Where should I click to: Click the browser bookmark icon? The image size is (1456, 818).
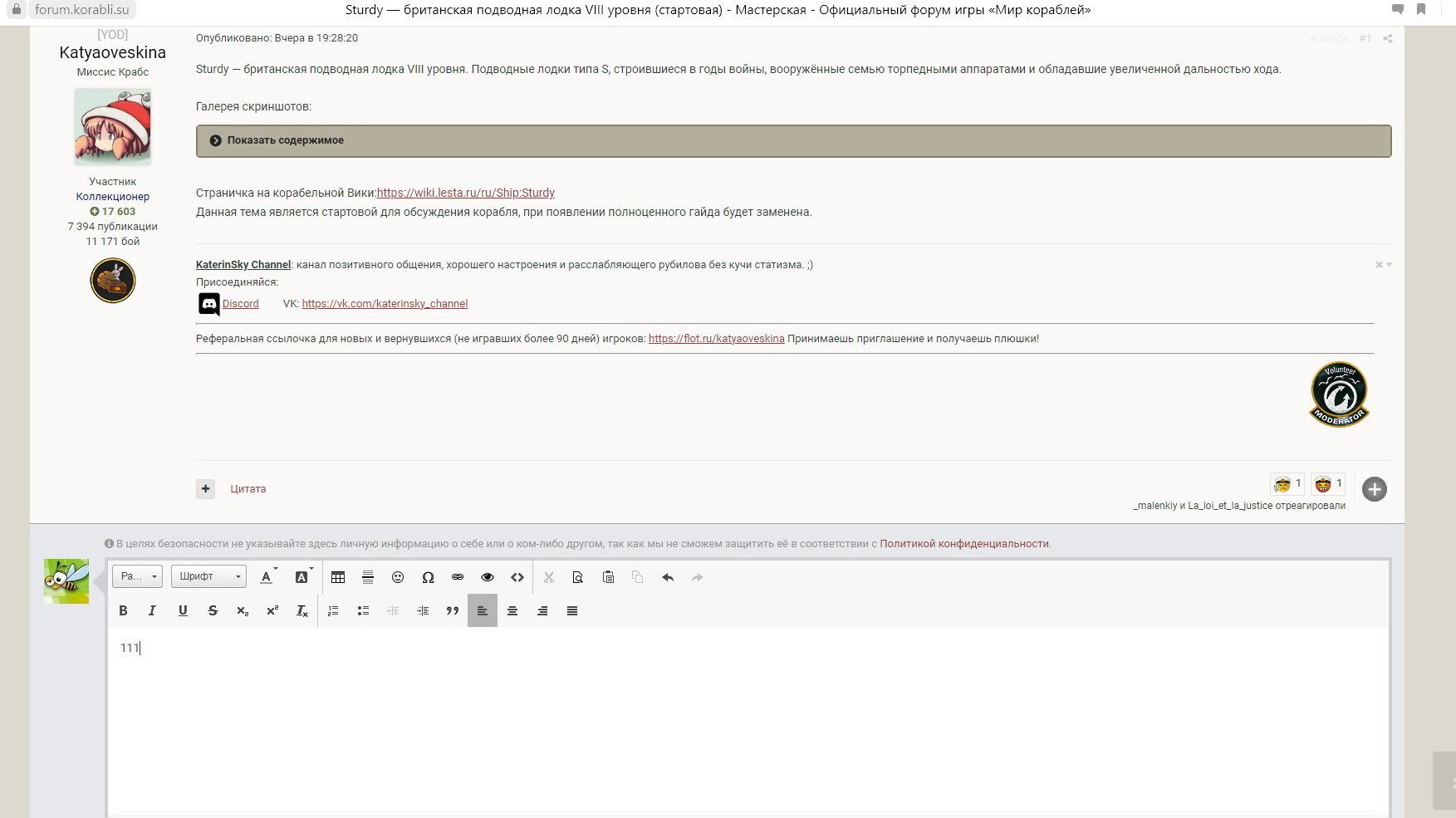(1421, 9)
